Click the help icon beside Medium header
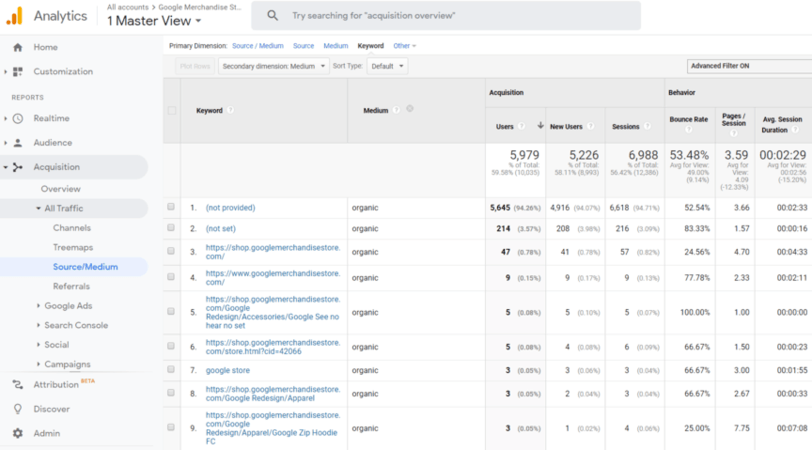 click(396, 110)
